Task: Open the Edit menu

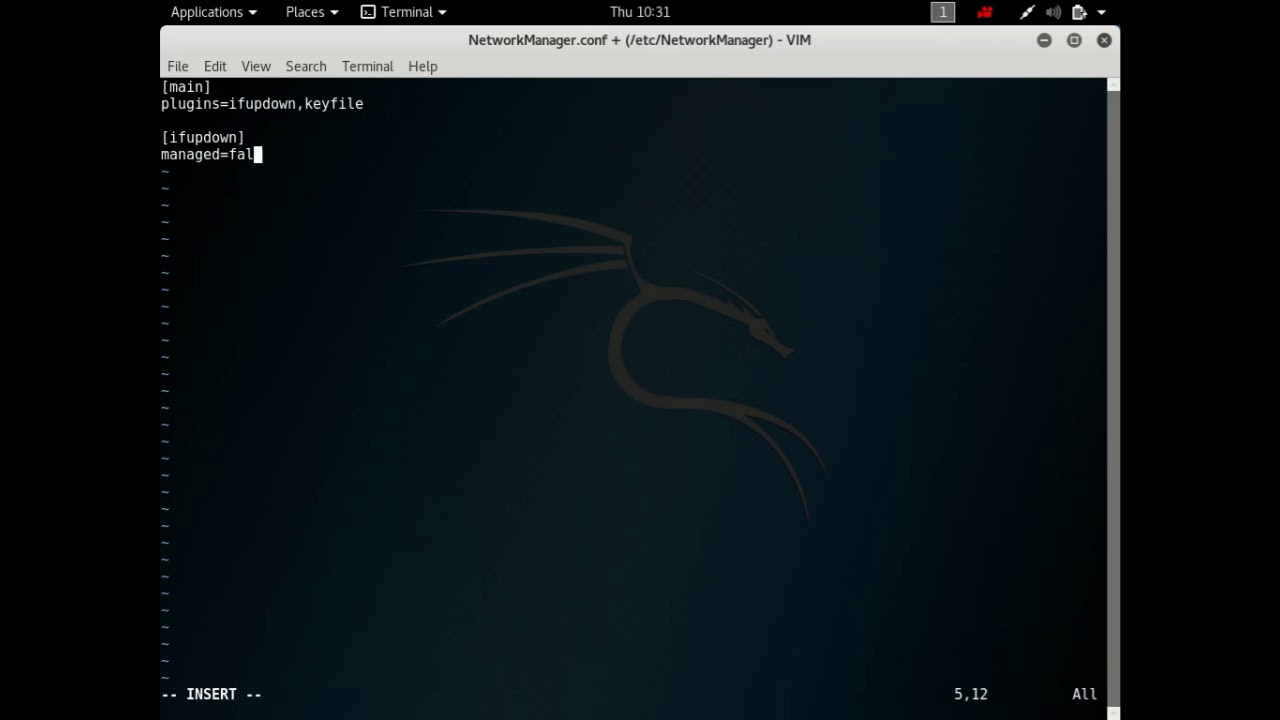Action: click(215, 66)
